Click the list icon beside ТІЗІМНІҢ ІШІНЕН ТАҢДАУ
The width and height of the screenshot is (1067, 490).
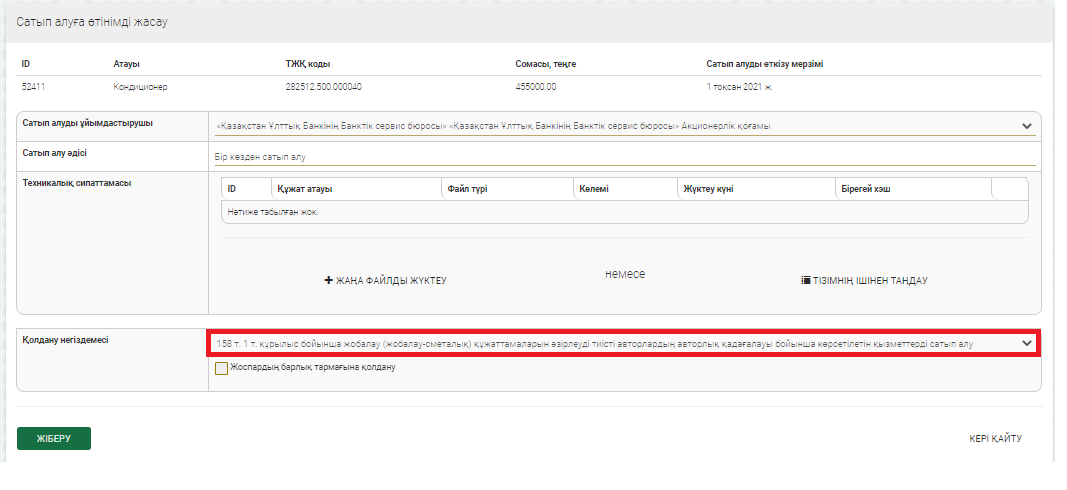(x=805, y=281)
